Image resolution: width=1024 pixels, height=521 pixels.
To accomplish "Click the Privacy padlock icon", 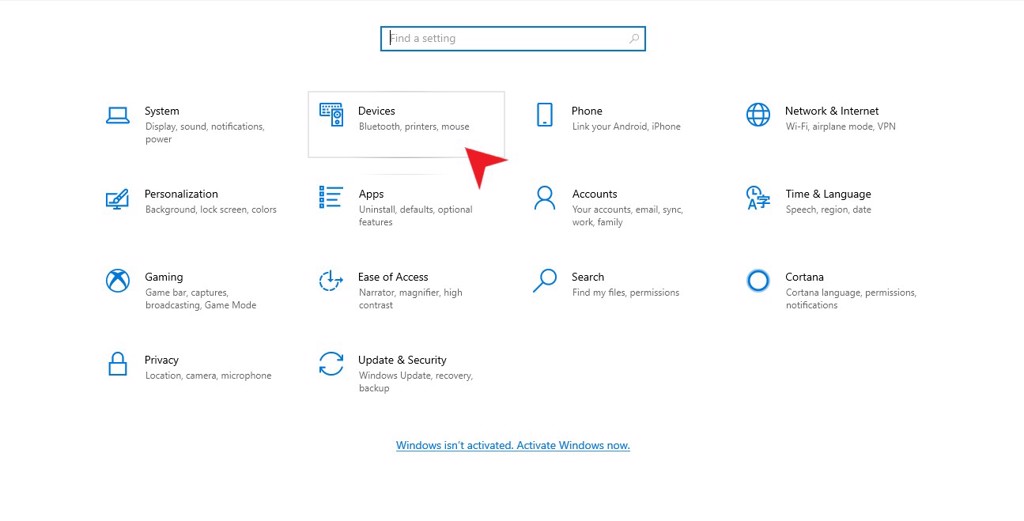I will tap(118, 364).
